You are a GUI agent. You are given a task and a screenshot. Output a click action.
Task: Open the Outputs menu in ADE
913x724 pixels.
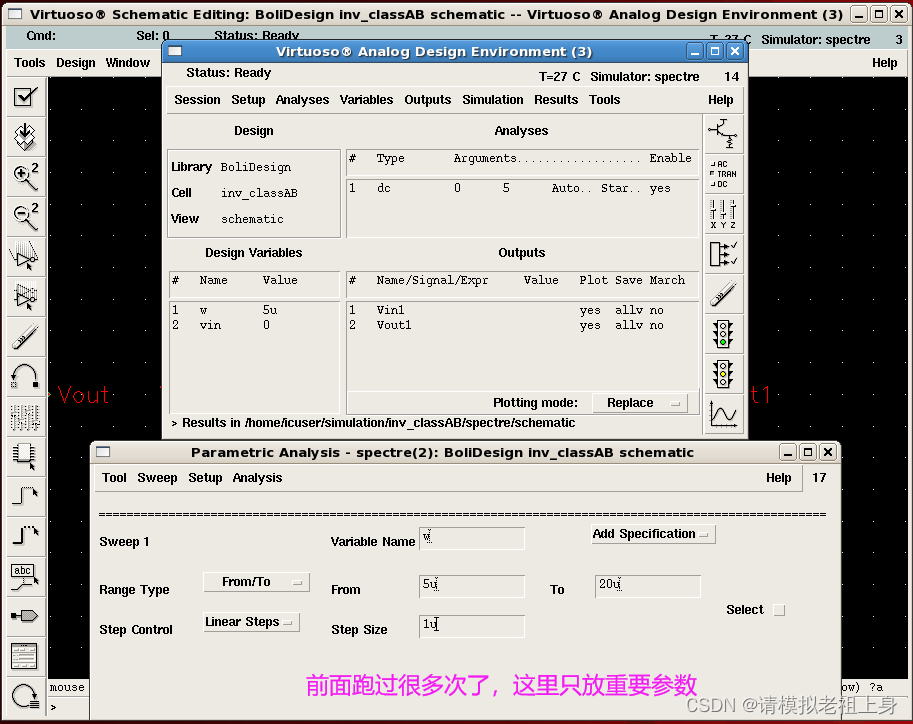point(427,100)
